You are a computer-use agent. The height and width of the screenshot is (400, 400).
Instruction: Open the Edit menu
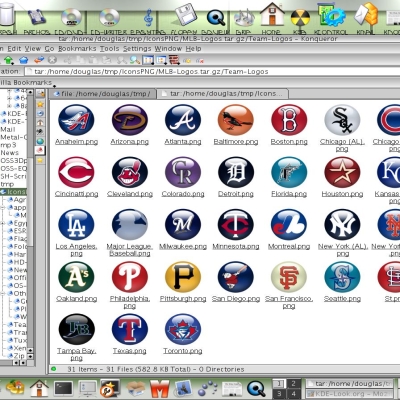(14, 49)
